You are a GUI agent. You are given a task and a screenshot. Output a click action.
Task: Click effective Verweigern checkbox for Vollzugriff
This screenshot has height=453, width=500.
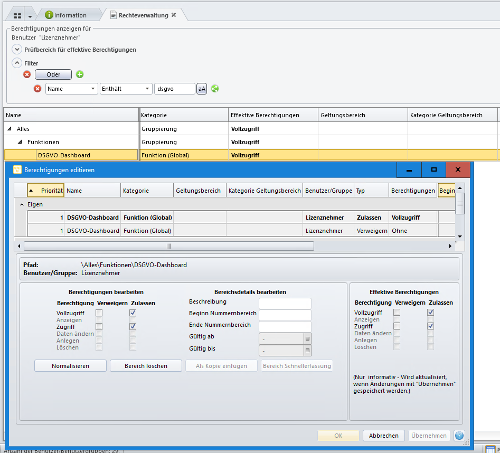(x=397, y=312)
